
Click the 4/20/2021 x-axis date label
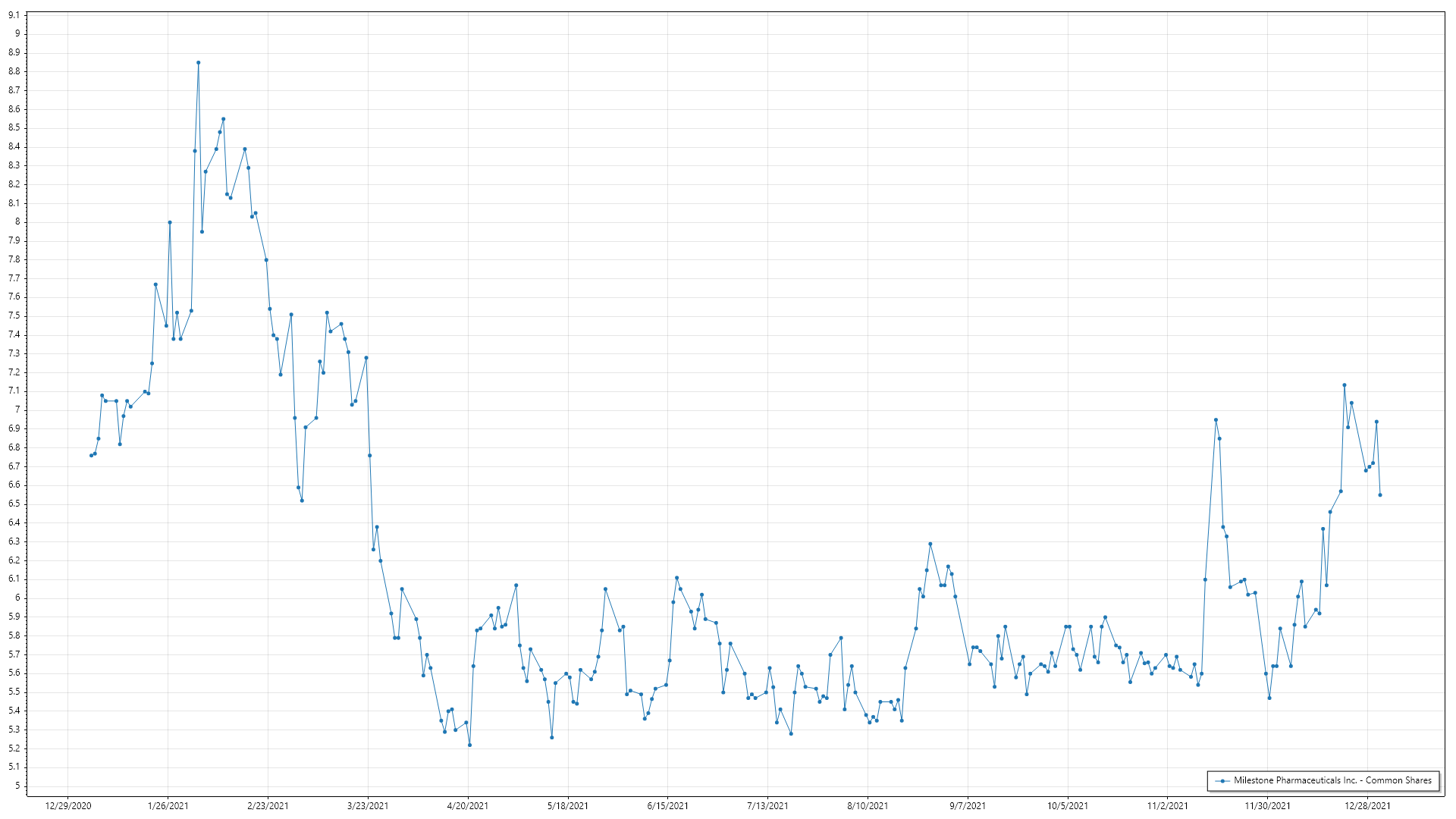(x=468, y=806)
